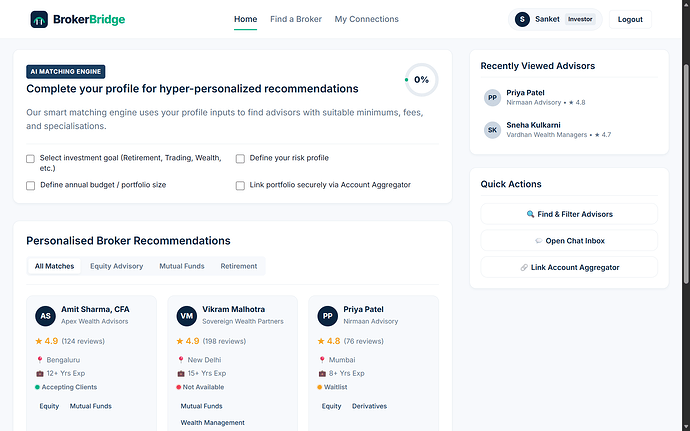Click the Logout button
Screen dimensions: 690x431
coord(630,19)
